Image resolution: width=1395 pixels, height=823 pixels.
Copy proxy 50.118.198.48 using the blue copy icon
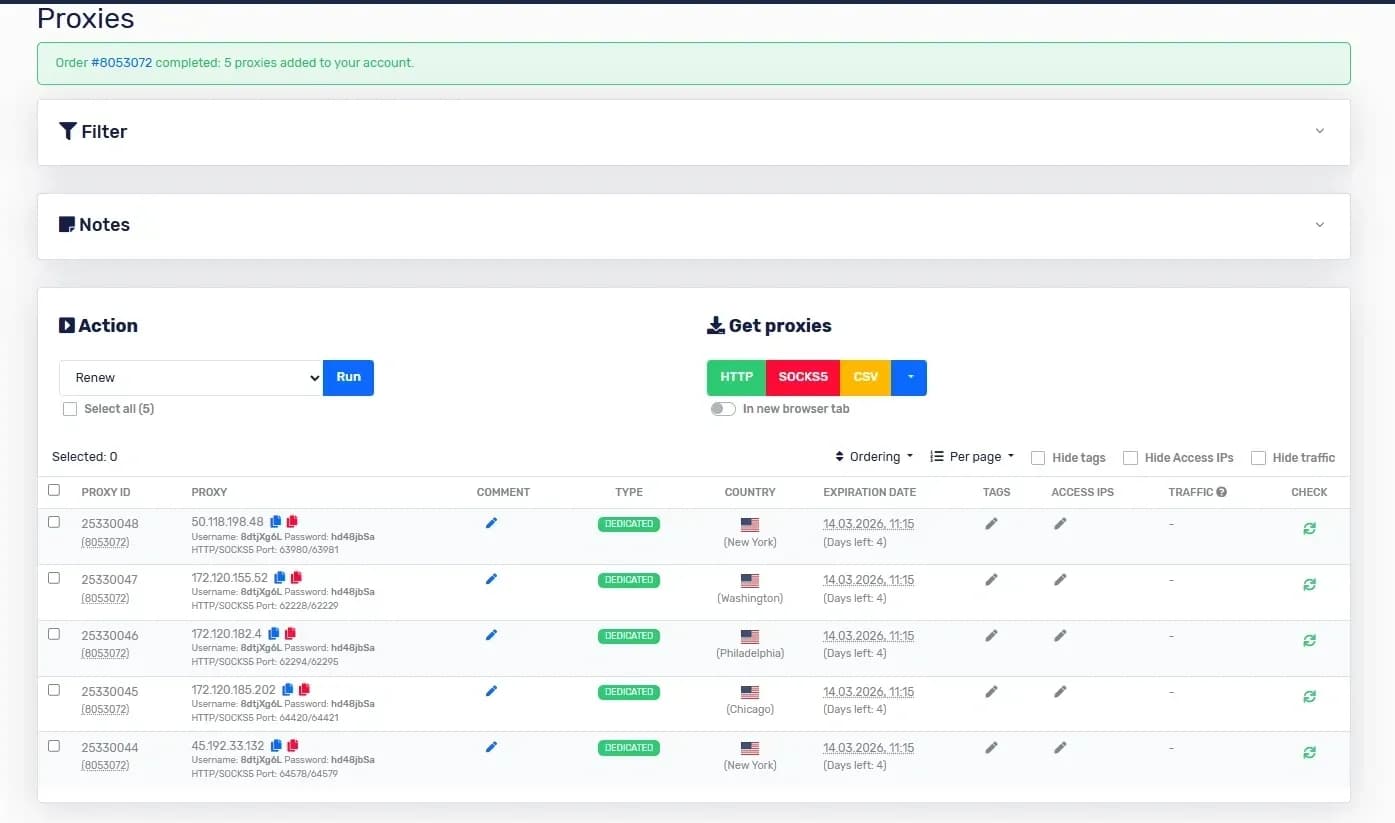pyautogui.click(x=276, y=522)
